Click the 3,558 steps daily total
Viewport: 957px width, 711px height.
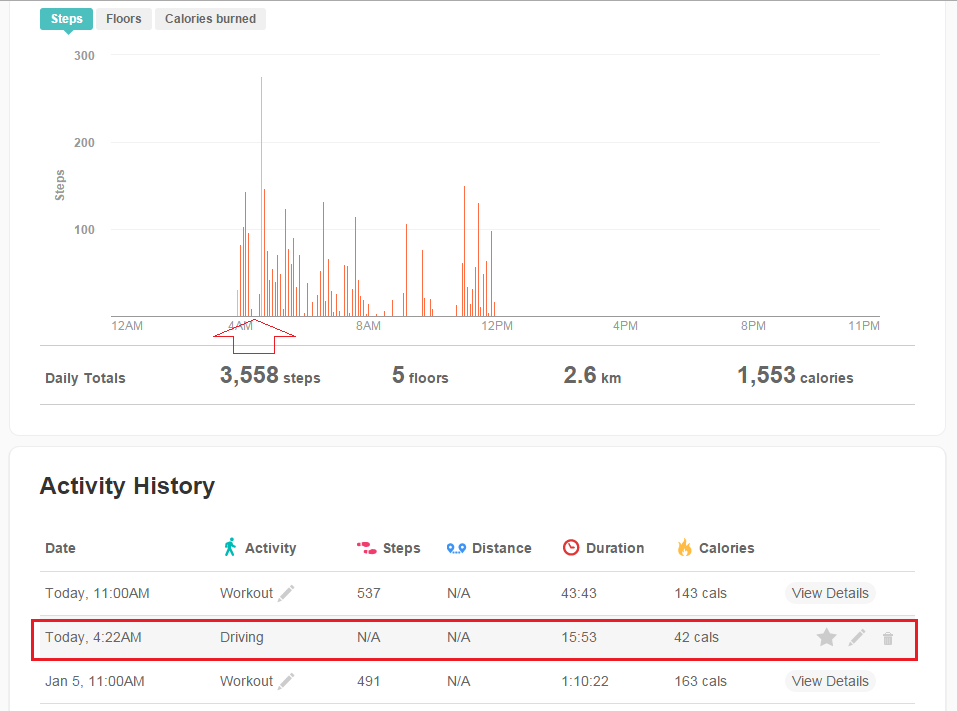[269, 376]
